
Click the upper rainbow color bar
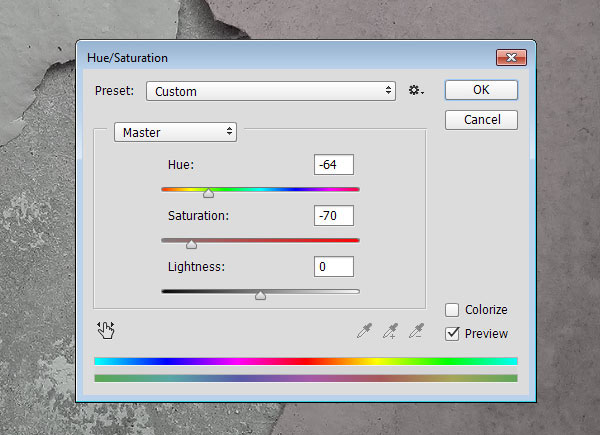click(306, 361)
